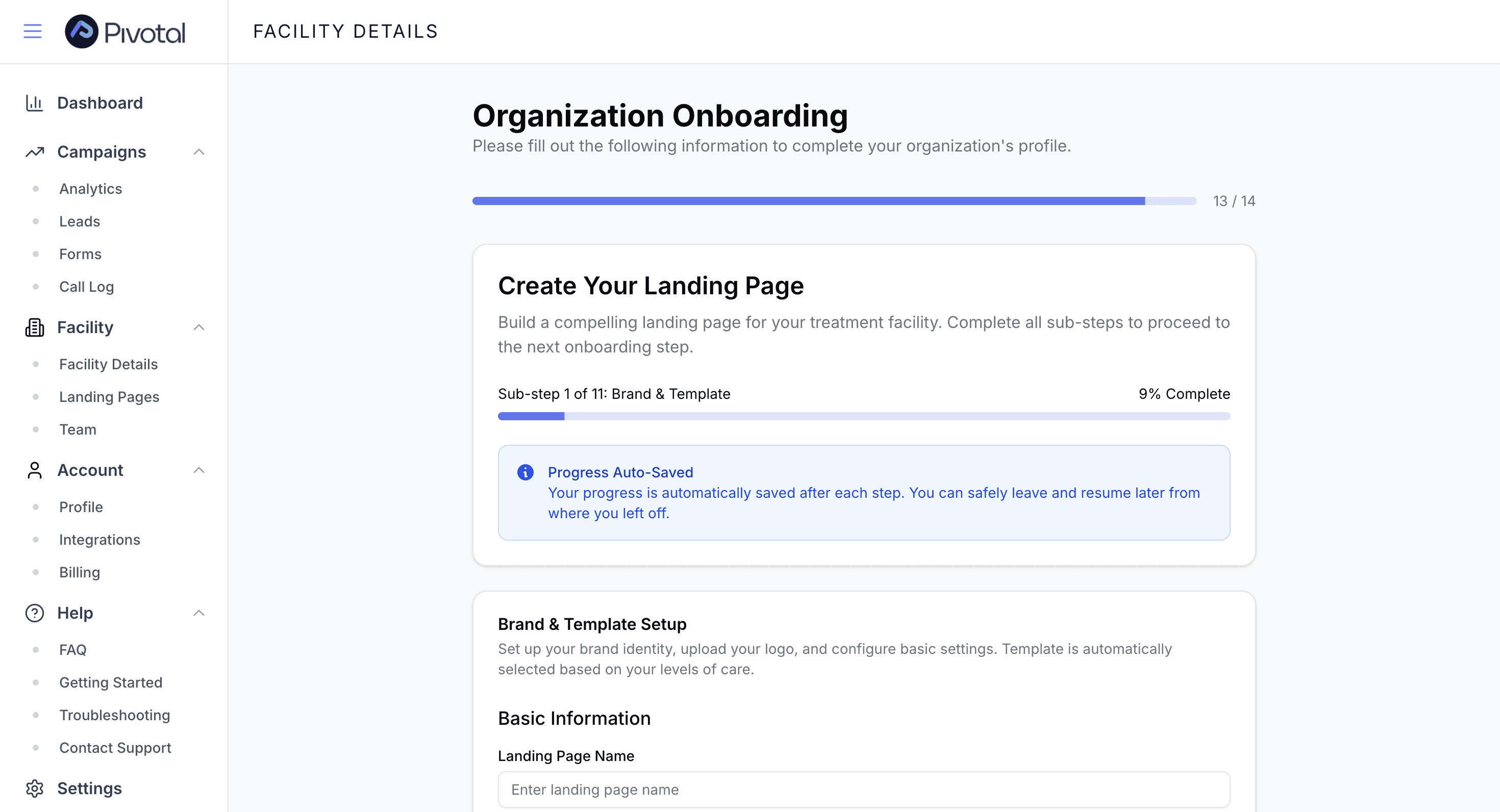The width and height of the screenshot is (1500, 812).
Task: Click the Campaigns trend arrow icon
Action: [x=34, y=152]
